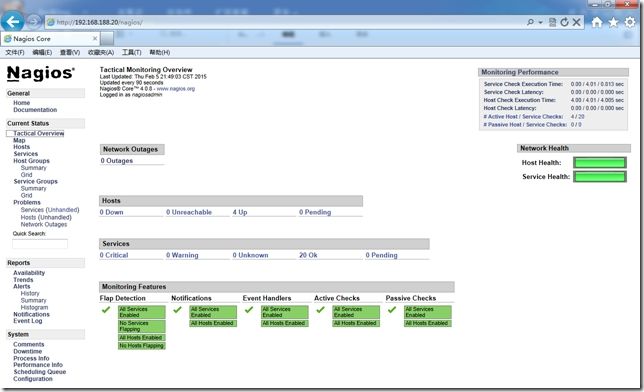Click the browser forward arrow button
644x392 pixels.
(34, 22)
